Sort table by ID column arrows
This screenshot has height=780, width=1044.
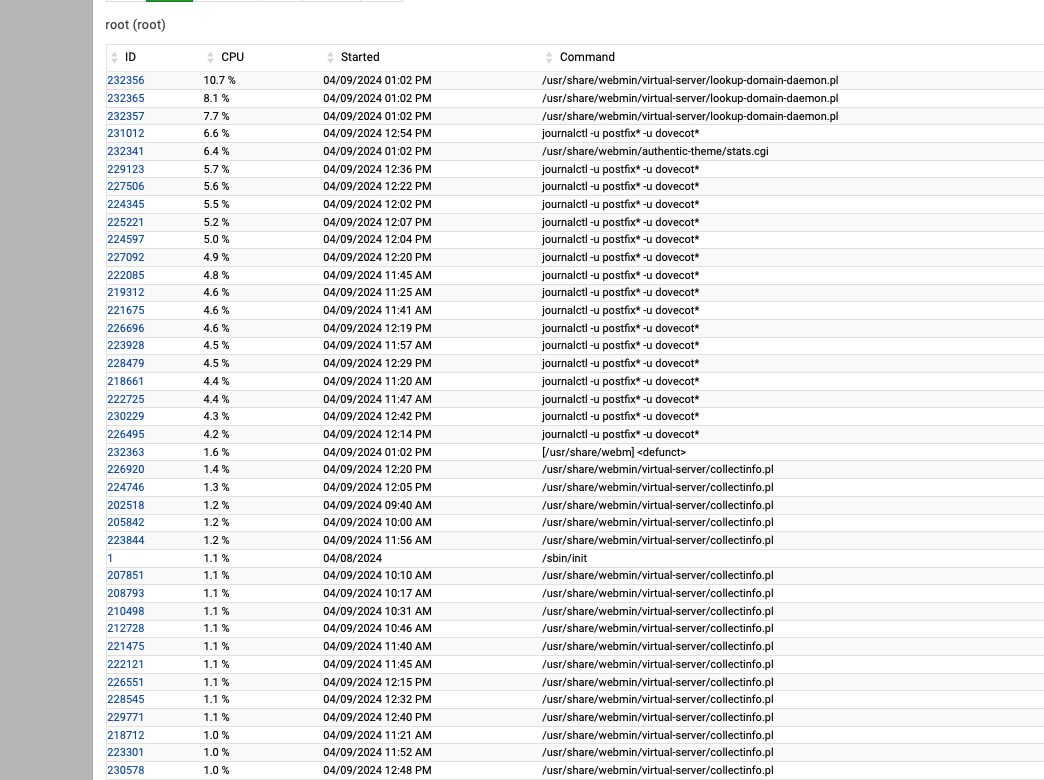pyautogui.click(x=115, y=58)
